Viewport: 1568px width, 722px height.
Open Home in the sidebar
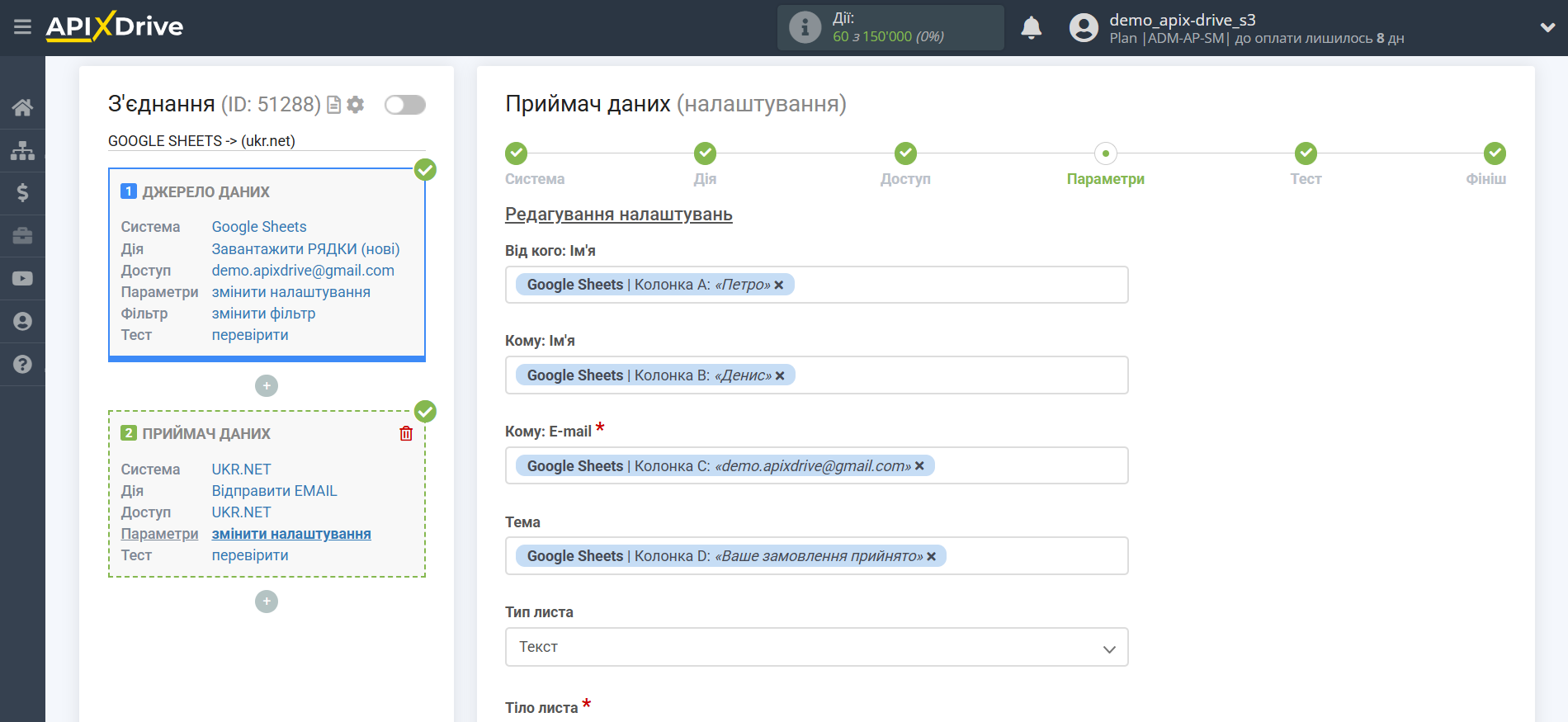coord(22,107)
